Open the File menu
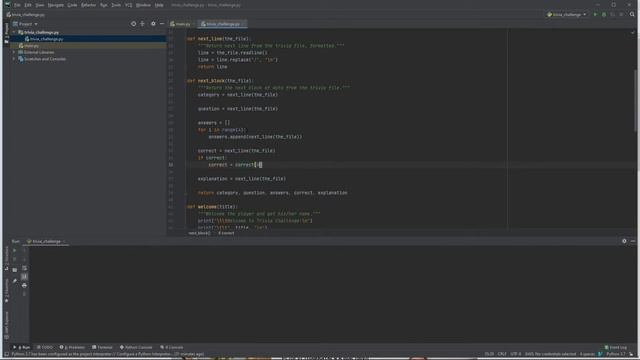Screen dimensions: 640x360 tap(17, 5)
